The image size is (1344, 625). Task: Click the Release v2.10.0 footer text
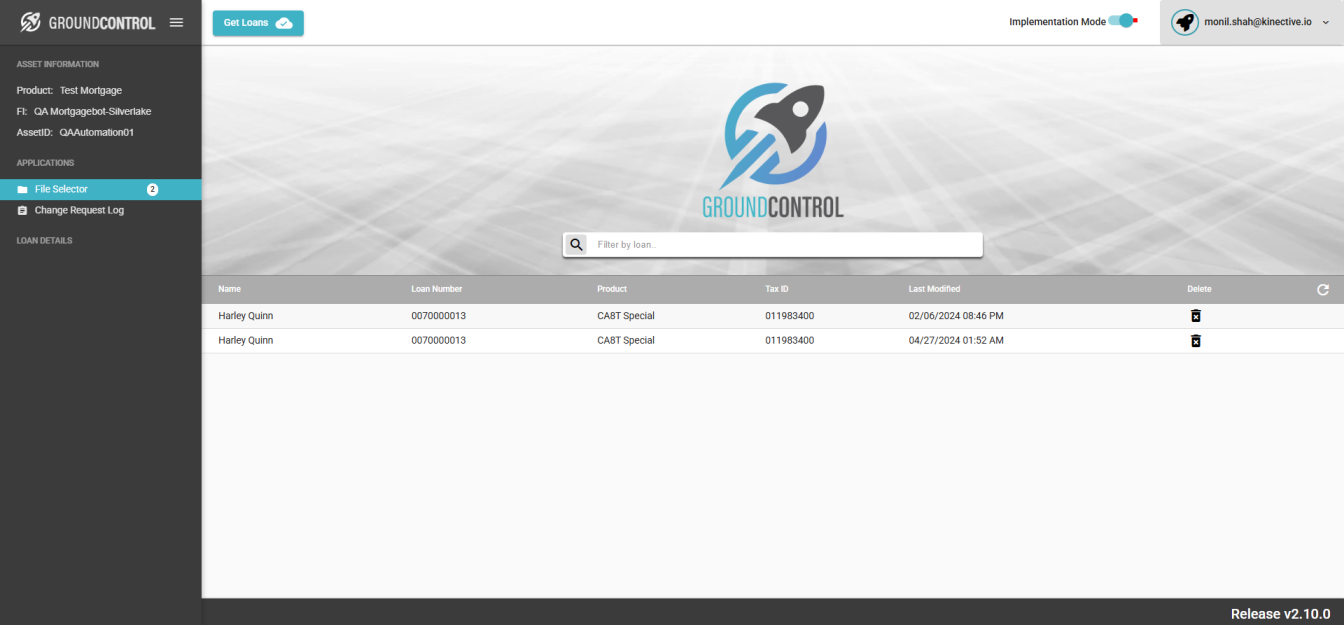[1280, 614]
